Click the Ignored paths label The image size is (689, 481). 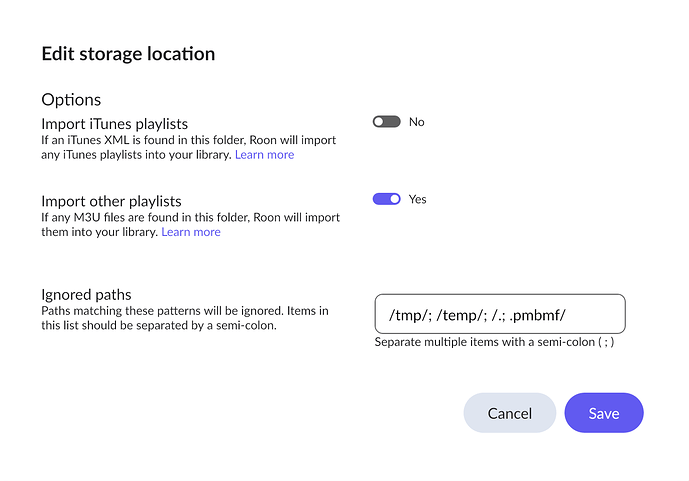tap(87, 294)
